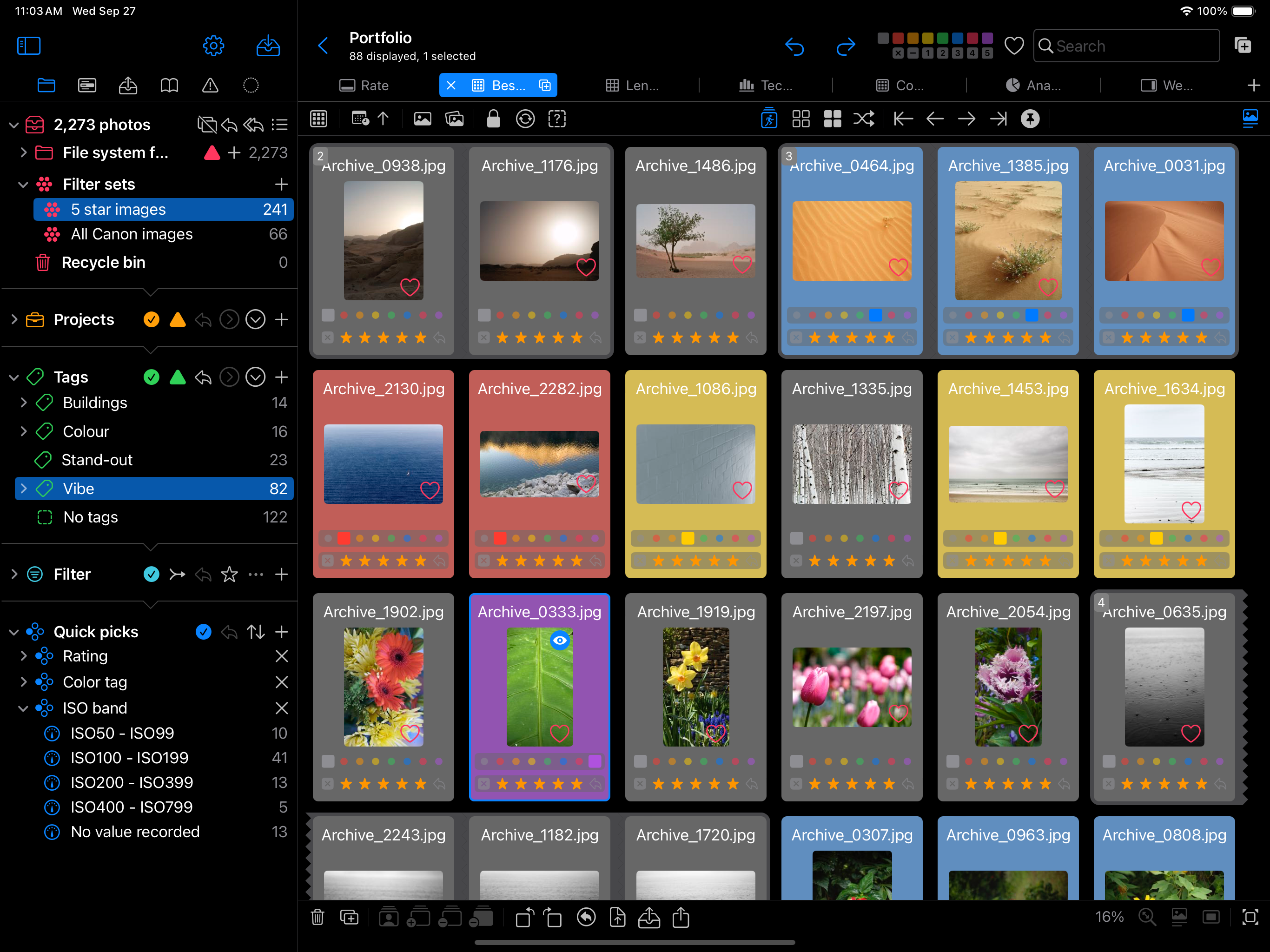Open the settings gear

point(213,46)
